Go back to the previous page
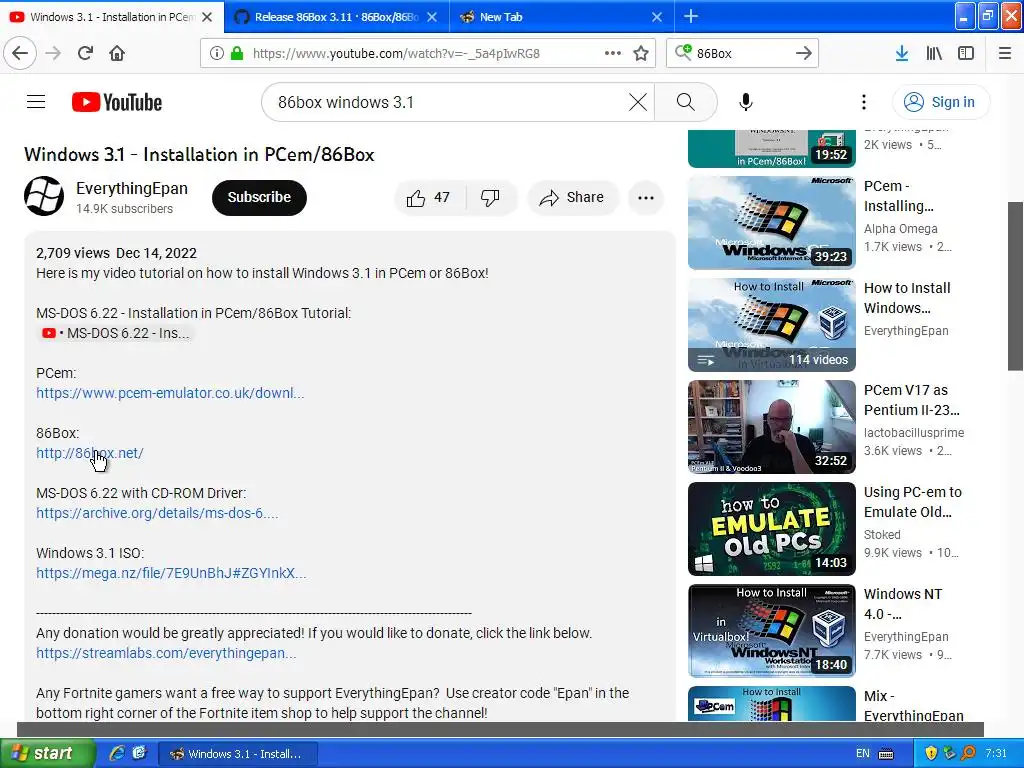This screenshot has width=1024, height=768. [x=20, y=53]
